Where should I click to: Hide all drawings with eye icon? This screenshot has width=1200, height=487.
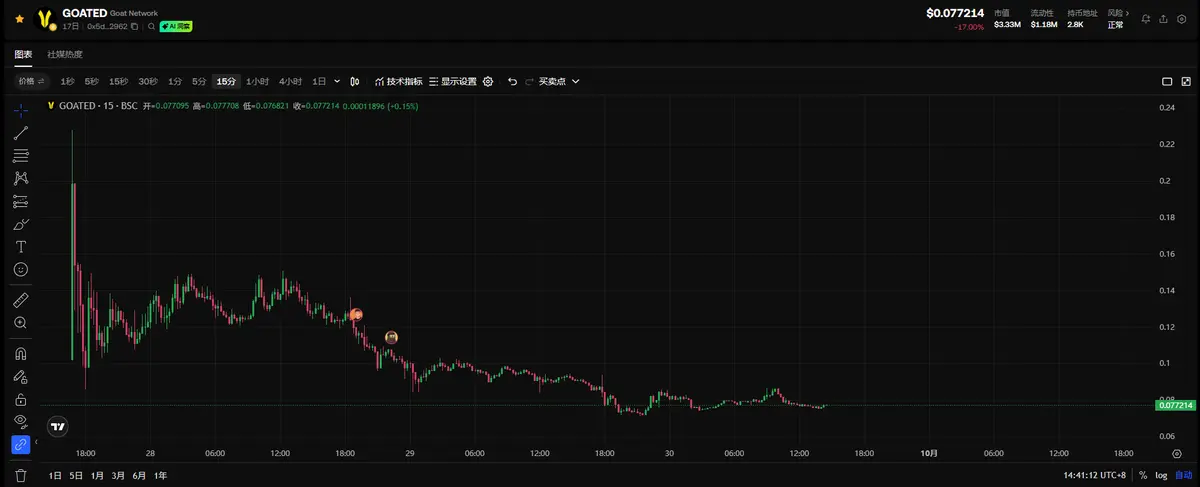(x=21, y=421)
